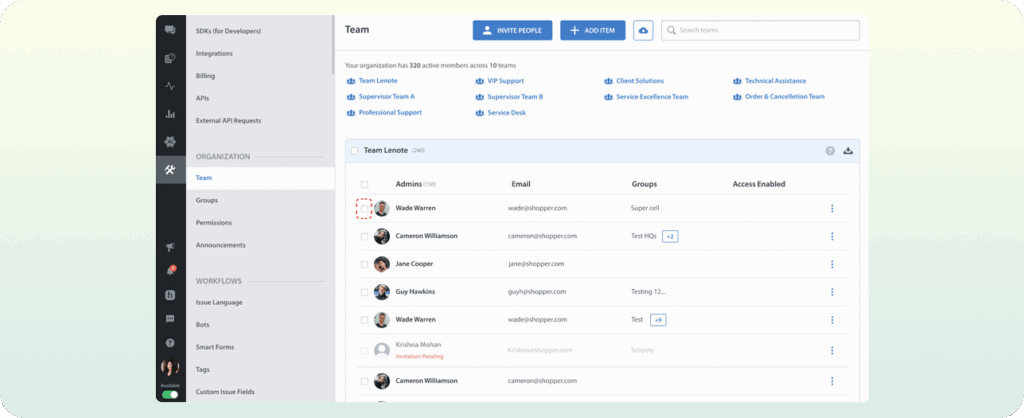The height and width of the screenshot is (418, 1024).
Task: Open Bots under Workflows
Action: (x=202, y=325)
